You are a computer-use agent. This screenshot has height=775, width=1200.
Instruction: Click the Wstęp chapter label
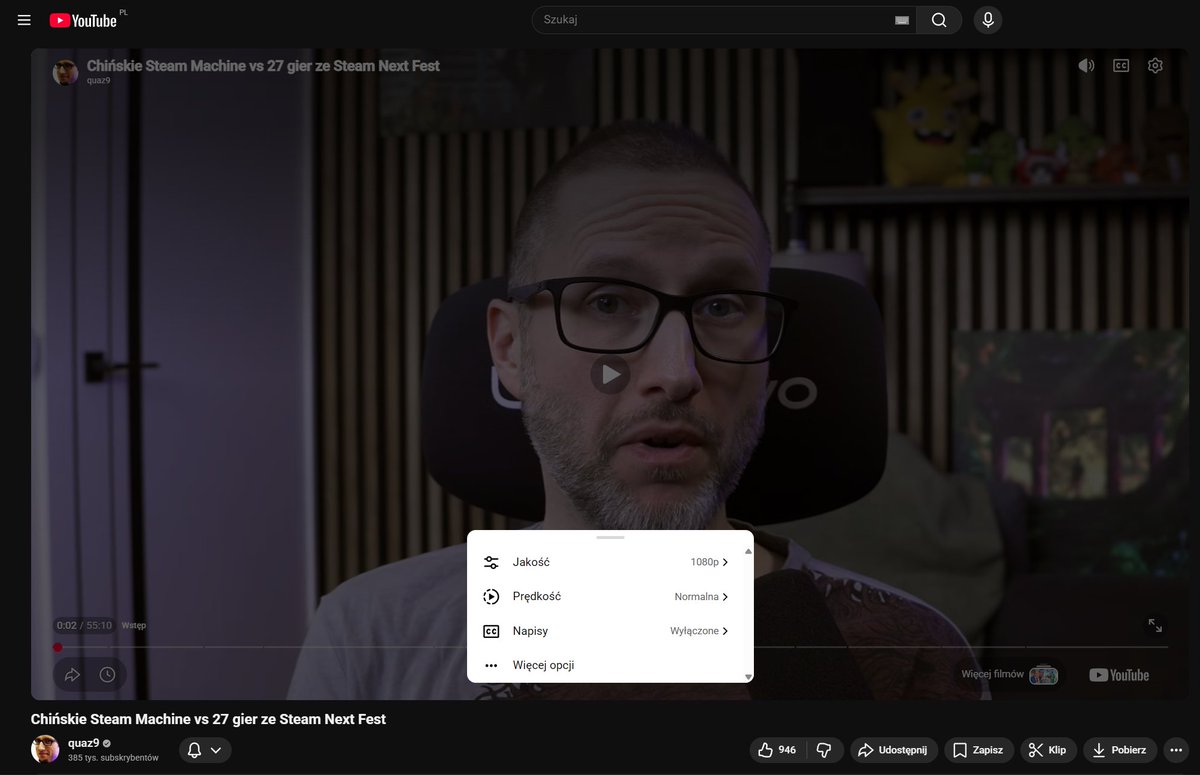point(134,625)
